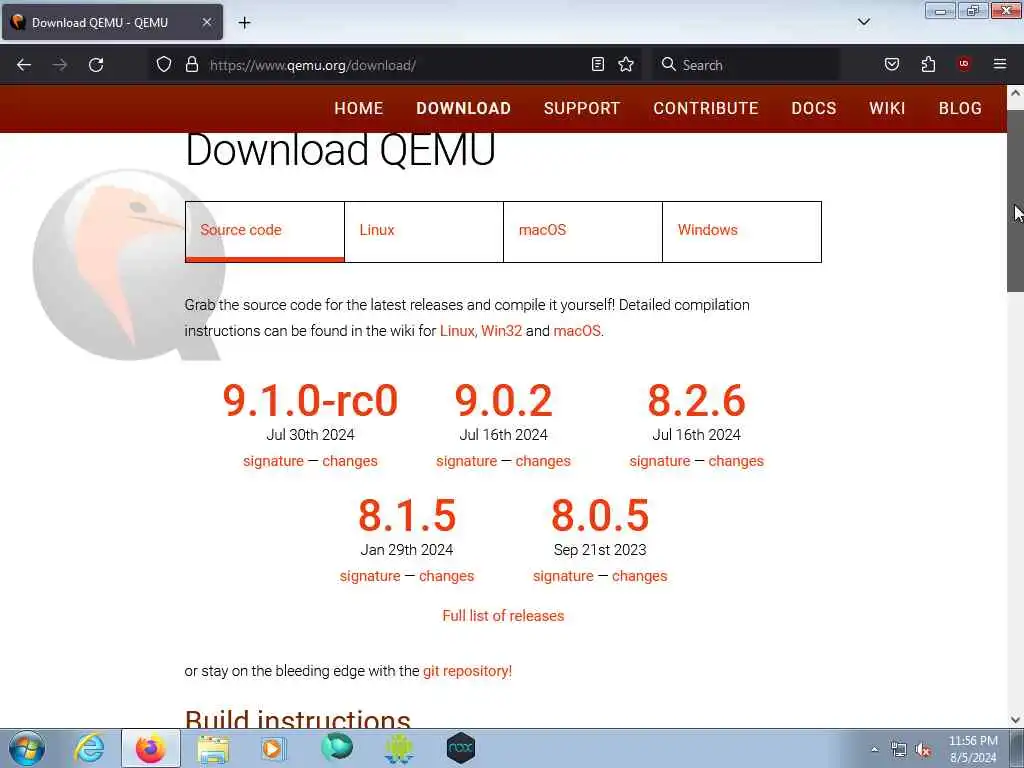Open the Win32 wiki compilation link
The image size is (1024, 768).
tap(502, 331)
